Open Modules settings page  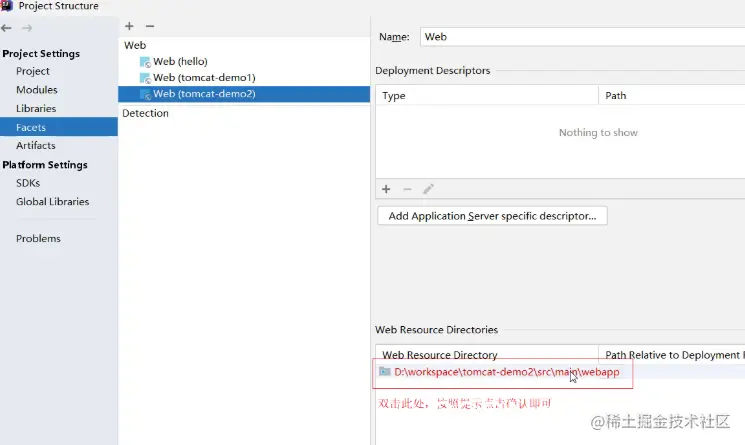(37, 90)
